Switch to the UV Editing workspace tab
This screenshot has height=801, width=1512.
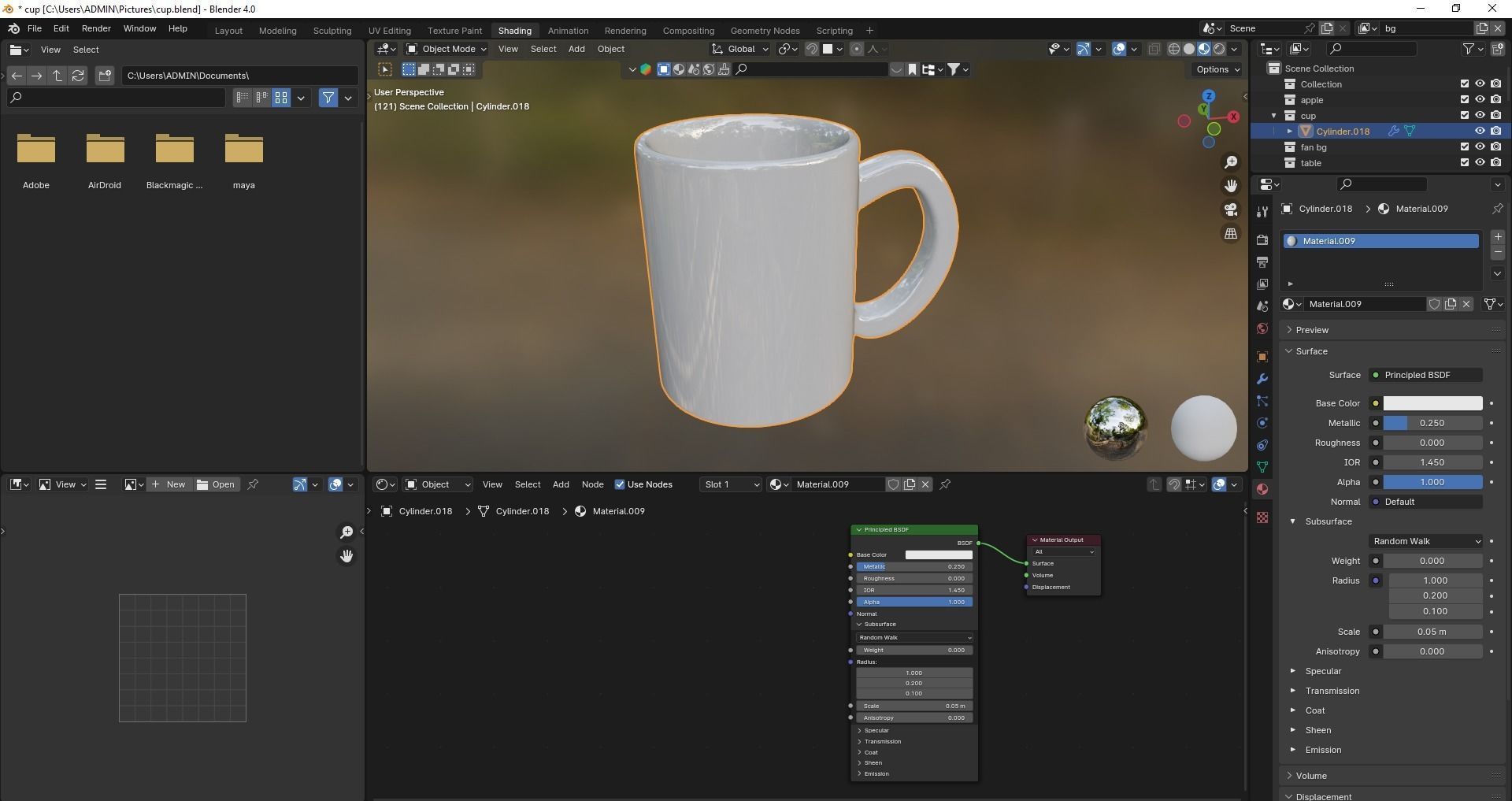[390, 31]
